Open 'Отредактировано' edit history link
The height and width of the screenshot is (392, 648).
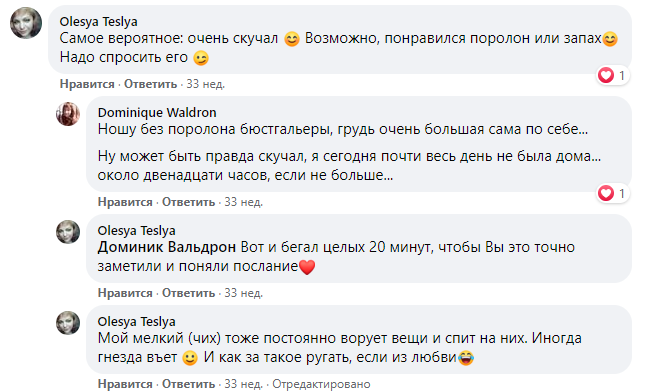point(321,384)
